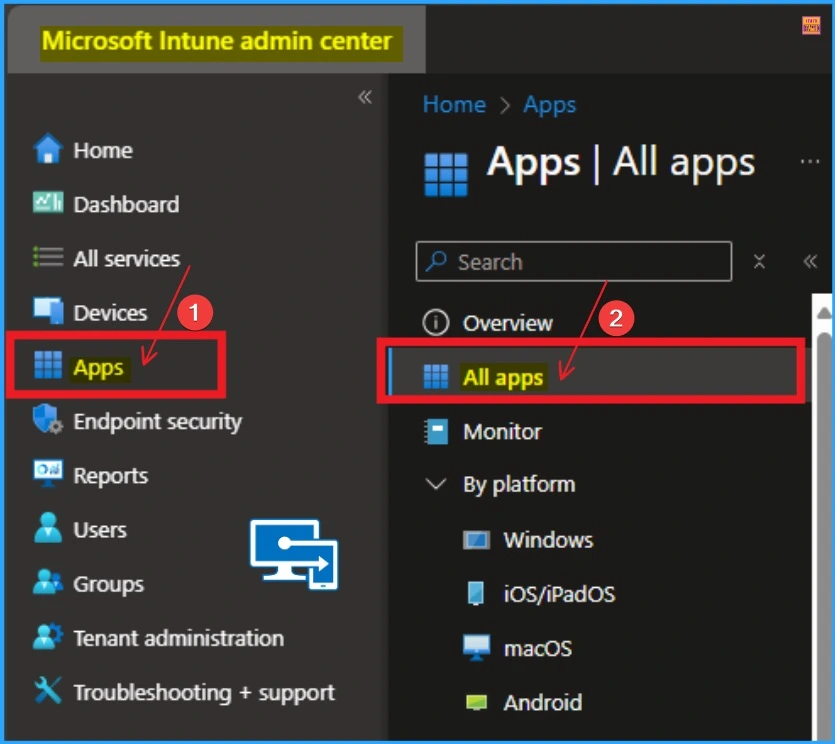
Task: Clear the search with X button
Action: pyautogui.click(x=759, y=261)
